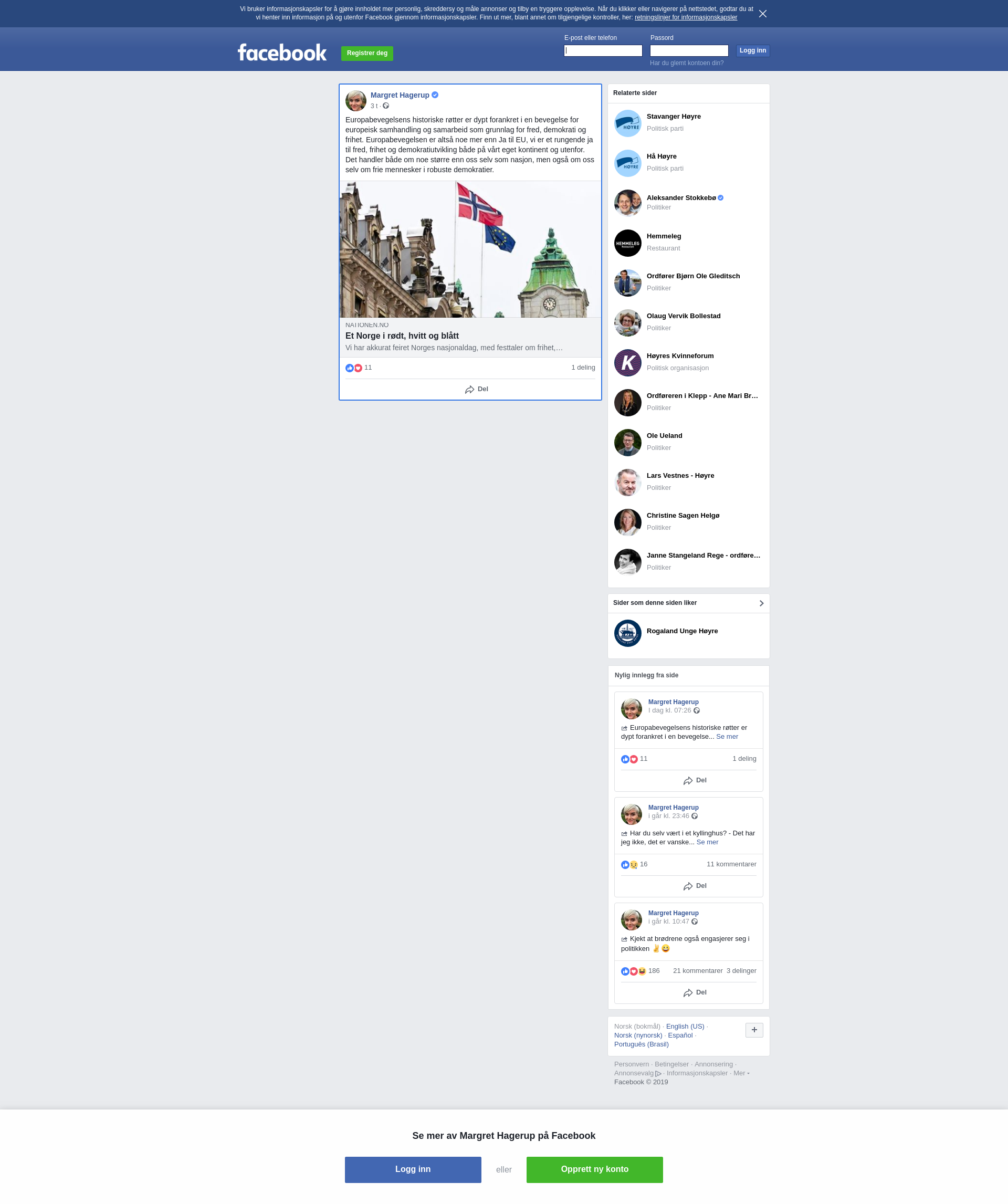Open Stavanger Høyre page name link
The width and height of the screenshot is (1008, 1204).
[x=674, y=117]
